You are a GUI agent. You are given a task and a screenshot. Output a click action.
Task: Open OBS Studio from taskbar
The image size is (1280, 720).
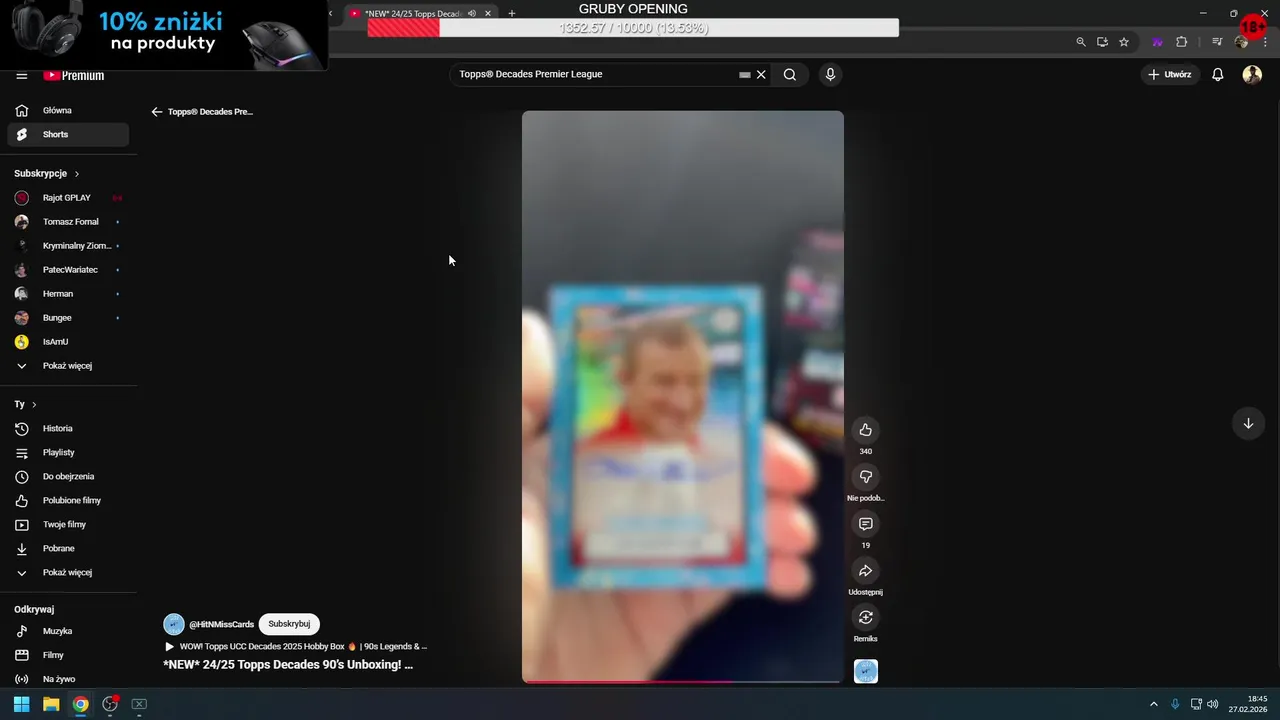click(110, 704)
